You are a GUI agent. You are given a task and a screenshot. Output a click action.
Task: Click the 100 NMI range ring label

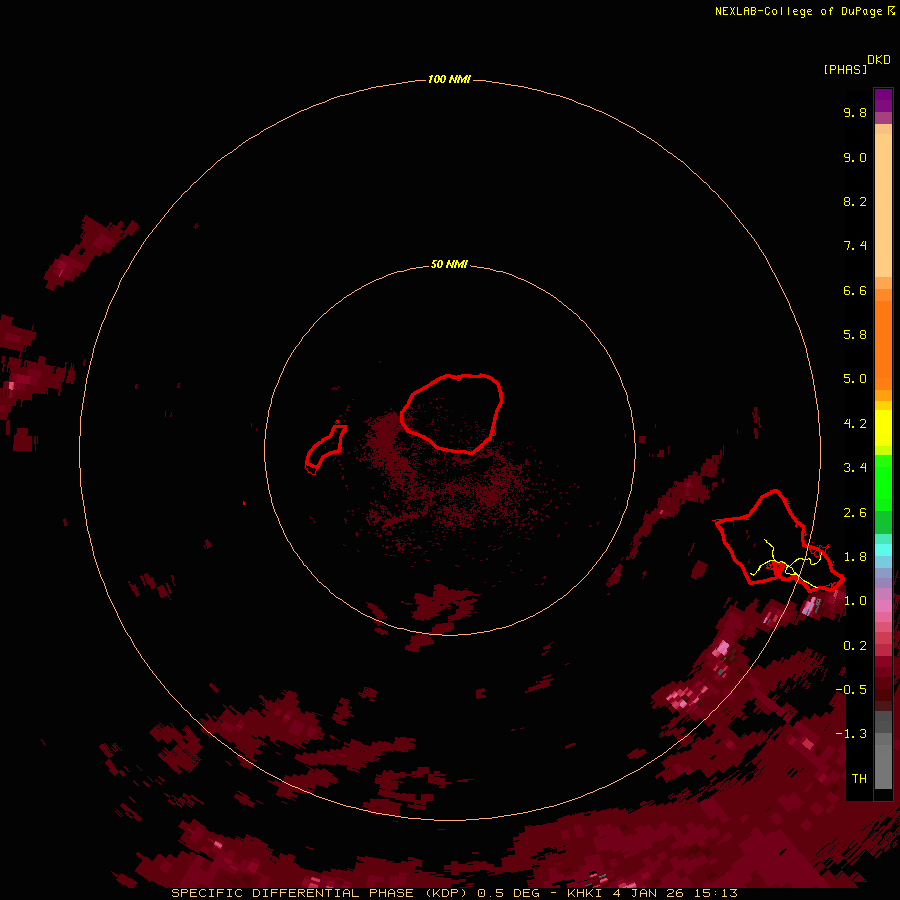449,79
